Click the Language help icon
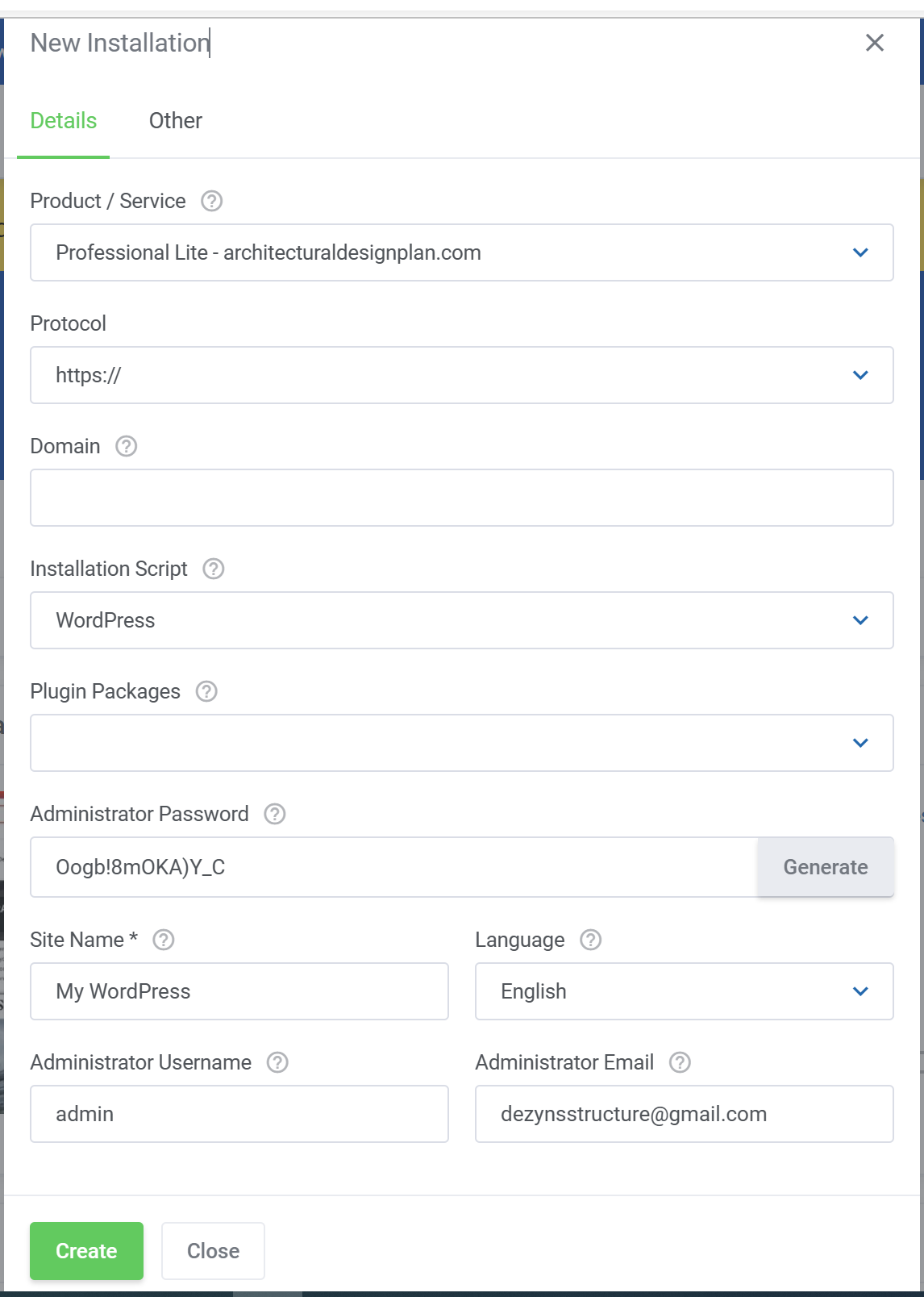 [591, 940]
